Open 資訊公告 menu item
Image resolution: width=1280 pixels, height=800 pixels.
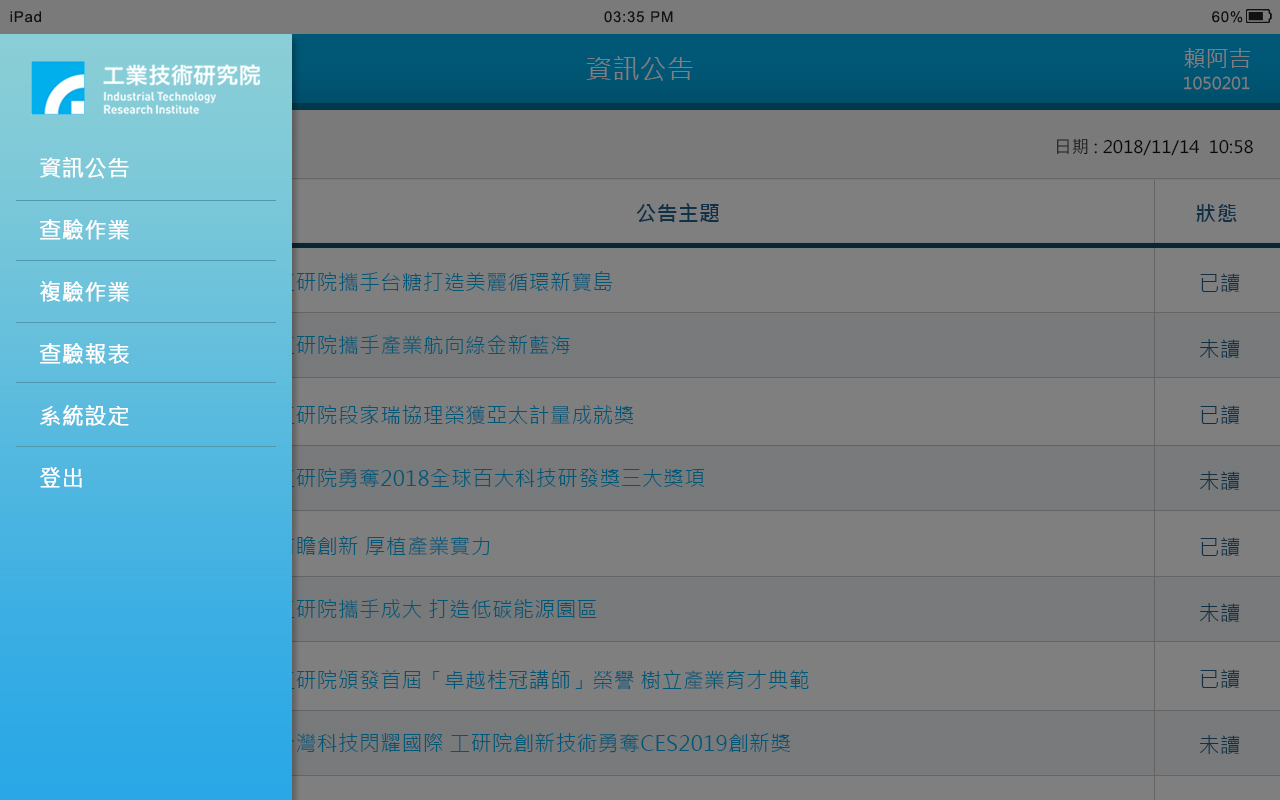click(x=85, y=169)
